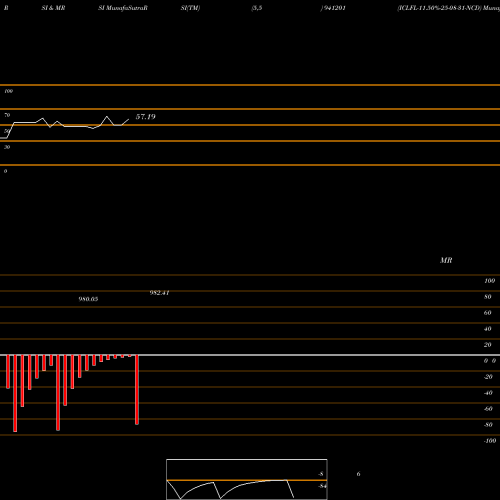Click the RSI line's last point near 57.19
This screenshot has width=500, height=500.
coord(129,119)
